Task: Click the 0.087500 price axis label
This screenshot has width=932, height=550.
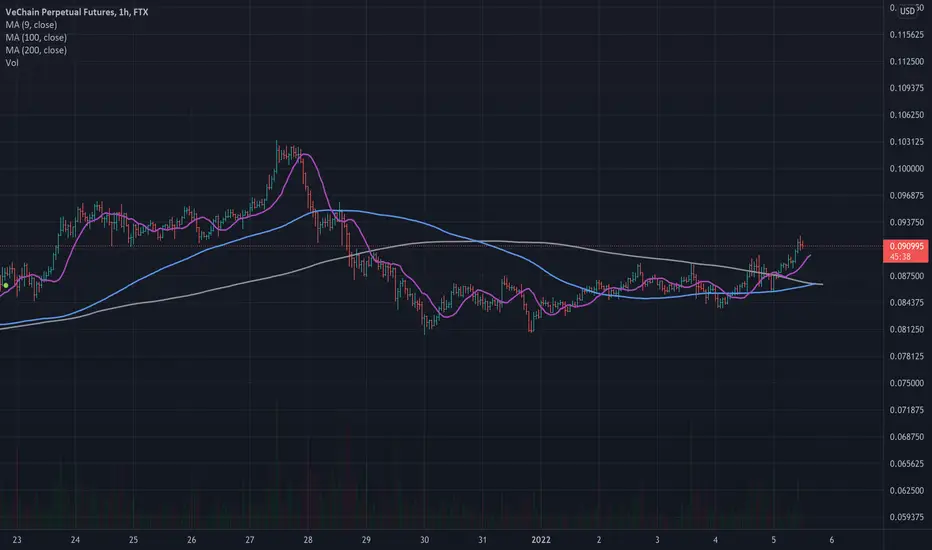Action: (x=906, y=276)
